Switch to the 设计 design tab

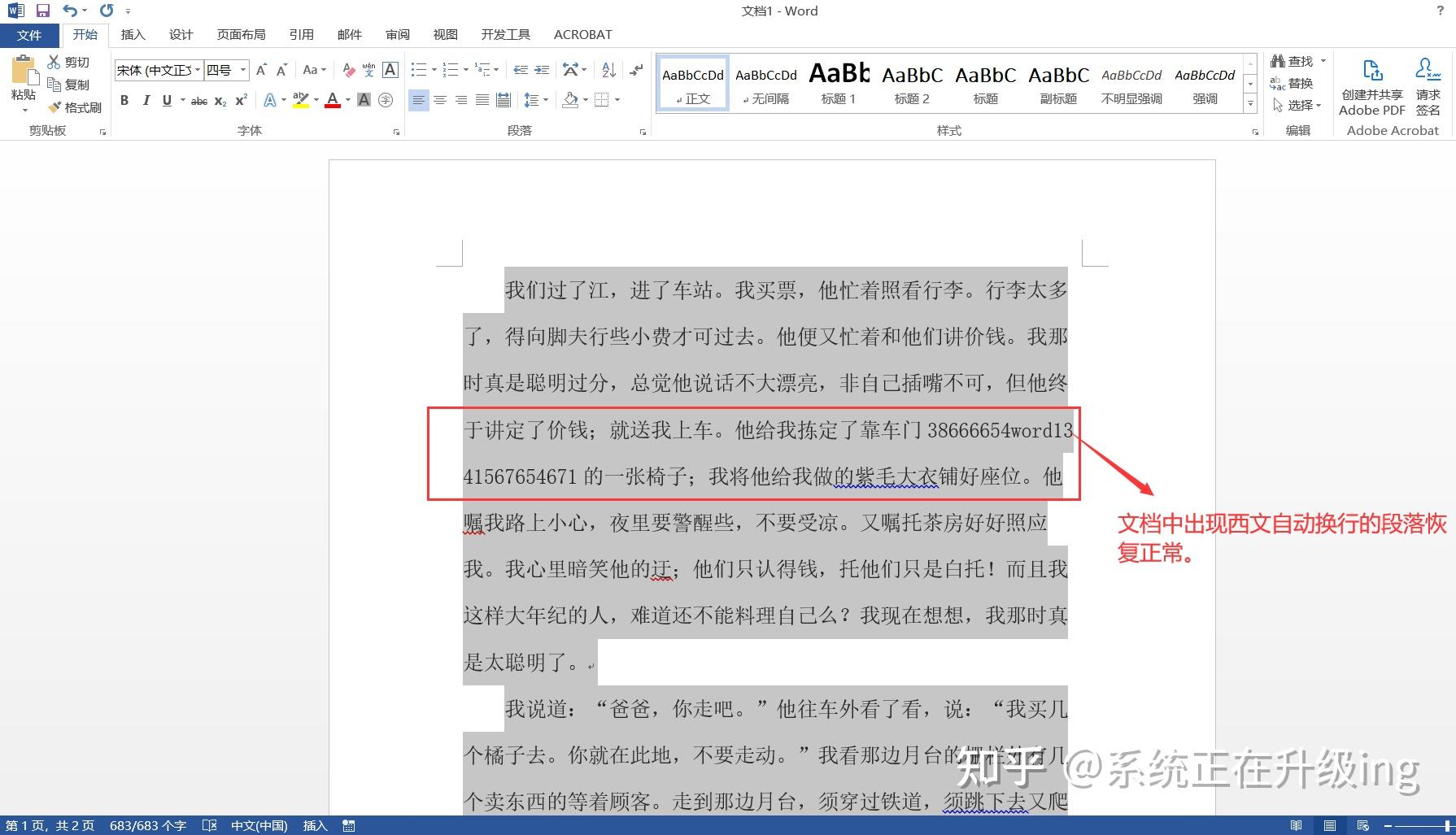[181, 35]
